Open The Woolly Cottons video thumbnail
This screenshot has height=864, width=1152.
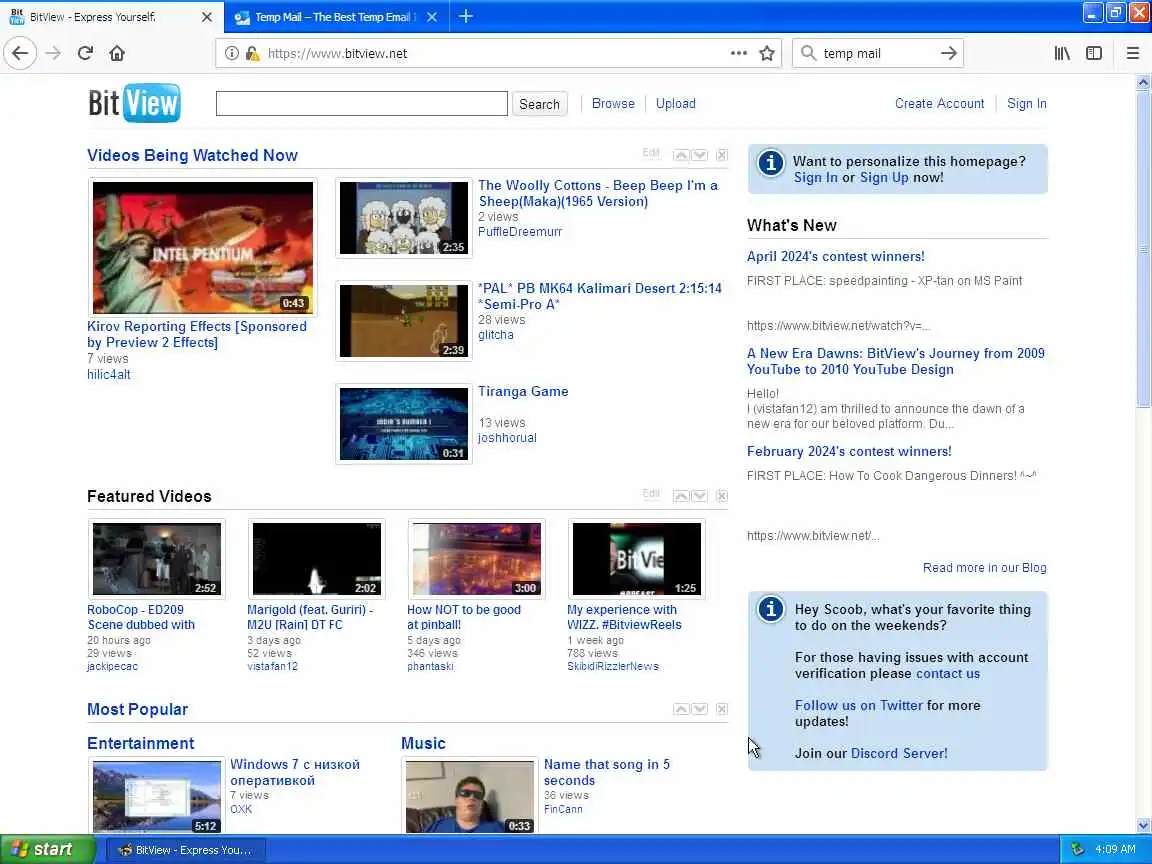403,218
